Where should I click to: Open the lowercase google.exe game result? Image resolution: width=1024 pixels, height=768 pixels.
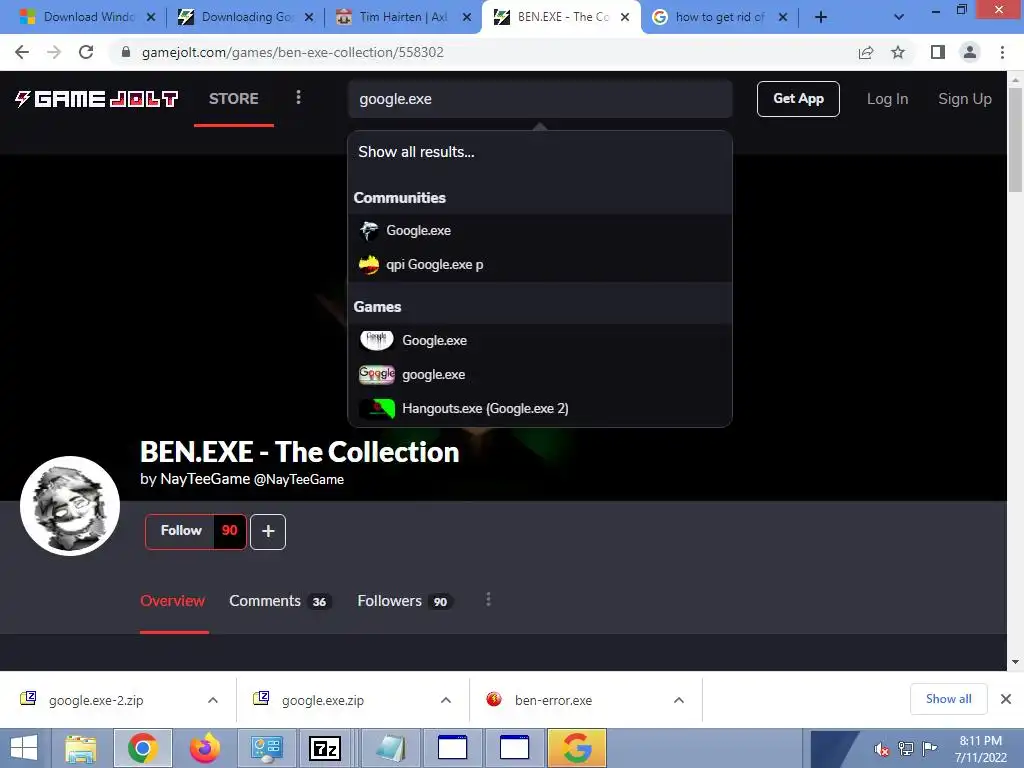pos(539,374)
